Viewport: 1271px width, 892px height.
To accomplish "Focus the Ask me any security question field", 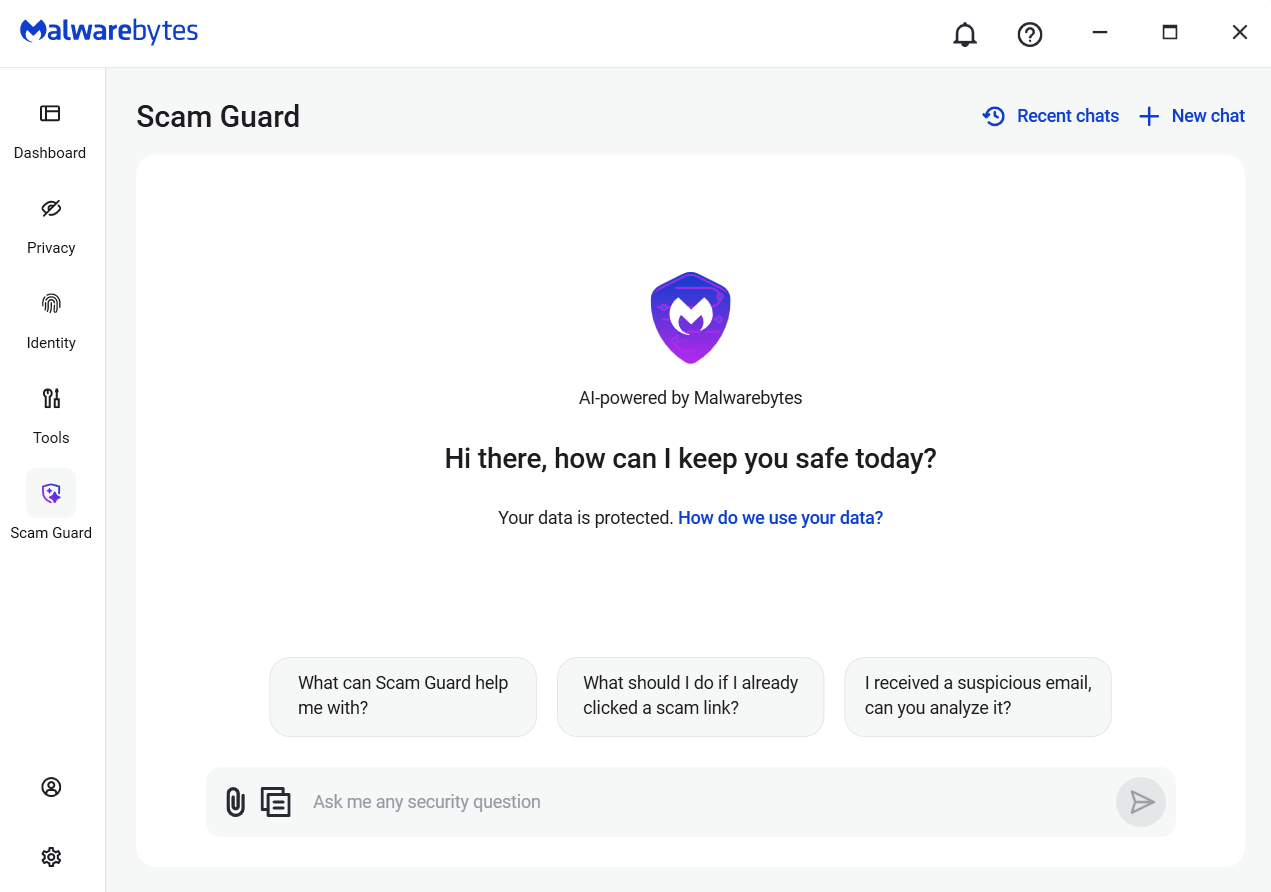I will (x=705, y=802).
